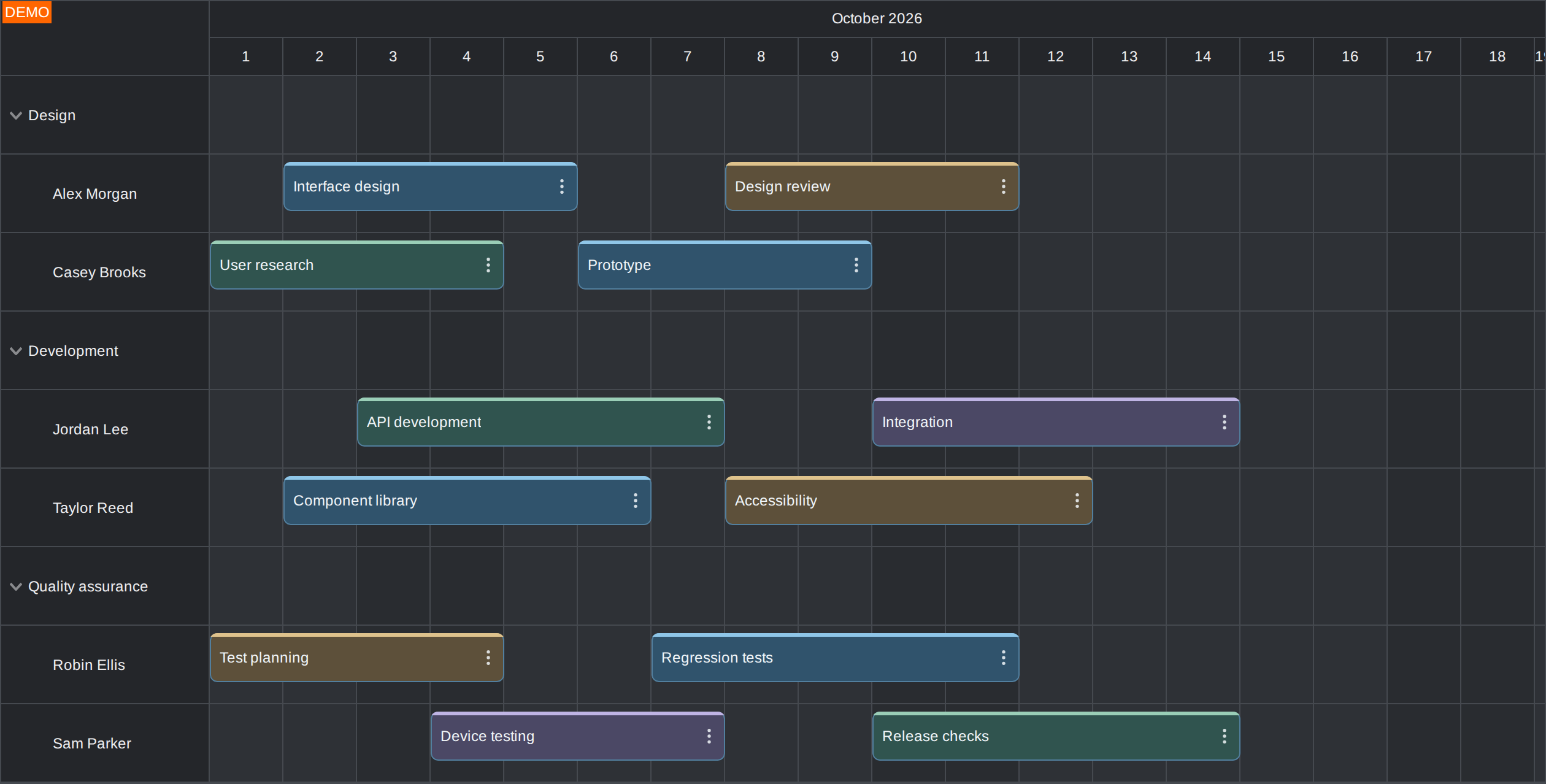Open the three-dot menu on Integration
Screen dimensions: 1546x784
[x=1224, y=422]
